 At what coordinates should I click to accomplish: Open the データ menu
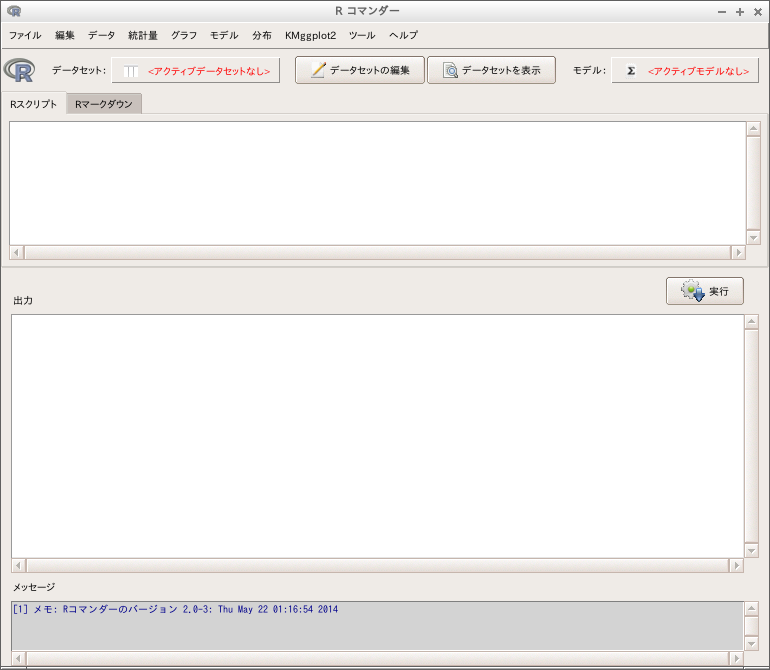click(x=101, y=35)
